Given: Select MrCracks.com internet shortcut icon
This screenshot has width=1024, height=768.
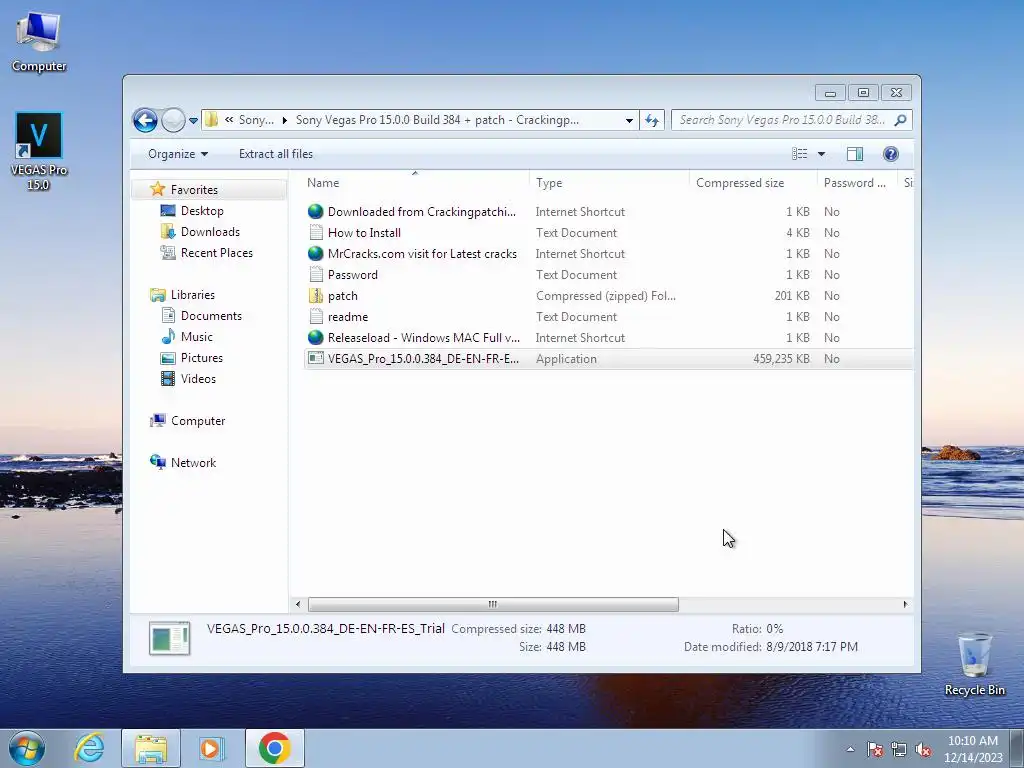Looking at the screenshot, I should coord(315,253).
